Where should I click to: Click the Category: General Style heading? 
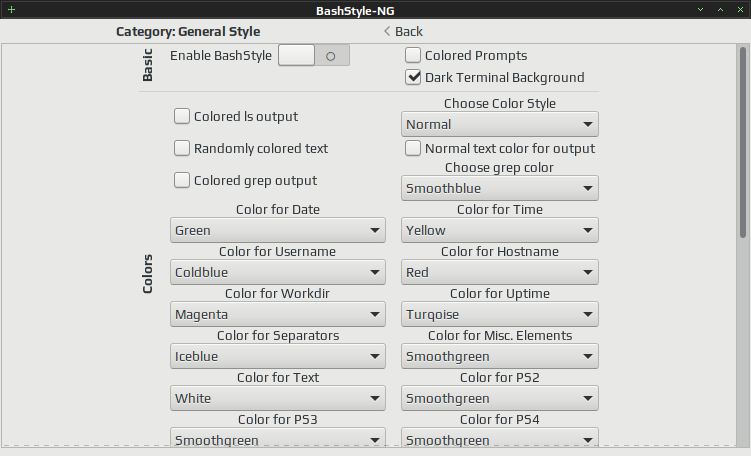point(188,32)
